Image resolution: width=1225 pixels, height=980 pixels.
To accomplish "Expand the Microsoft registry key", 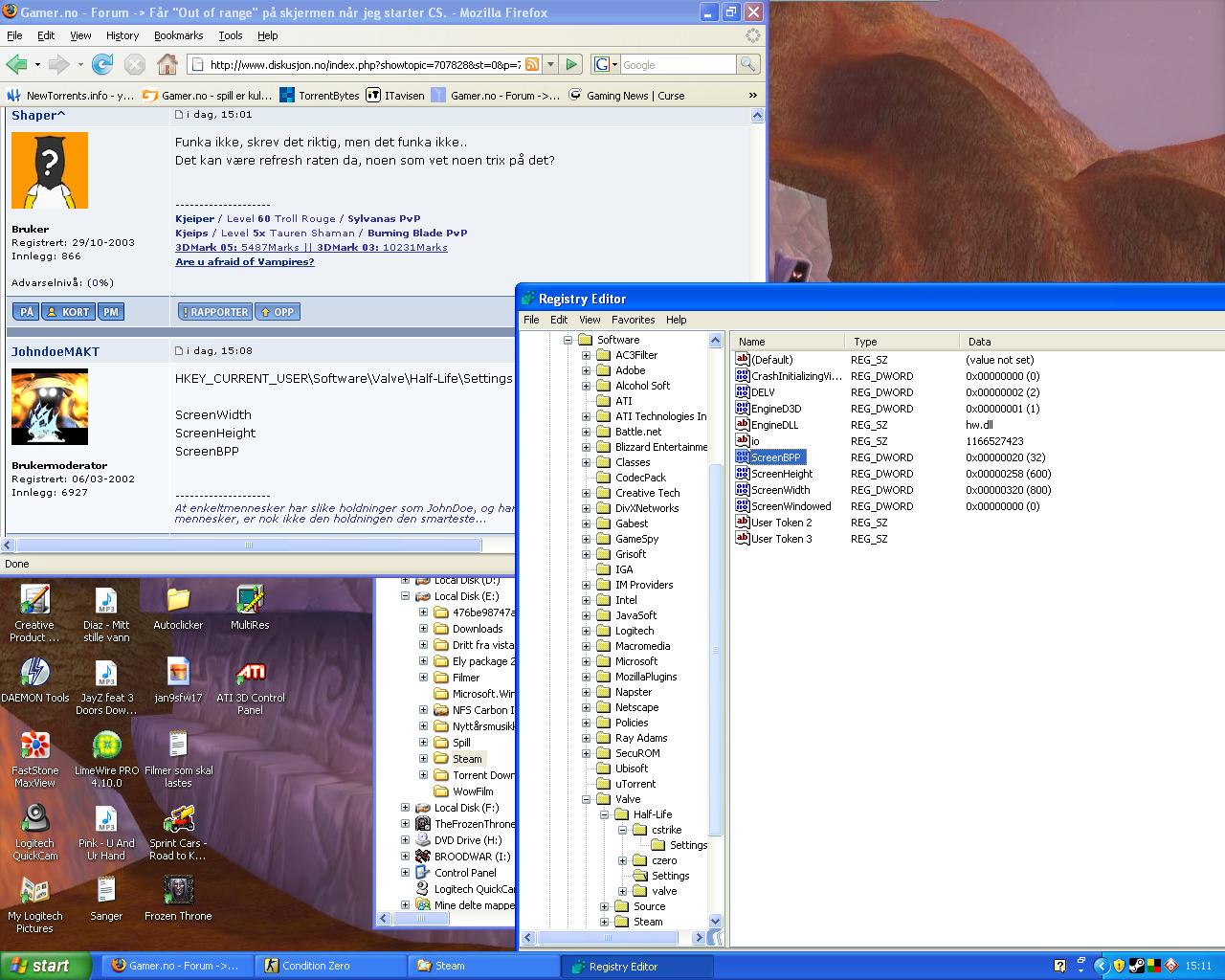I will click(x=586, y=661).
